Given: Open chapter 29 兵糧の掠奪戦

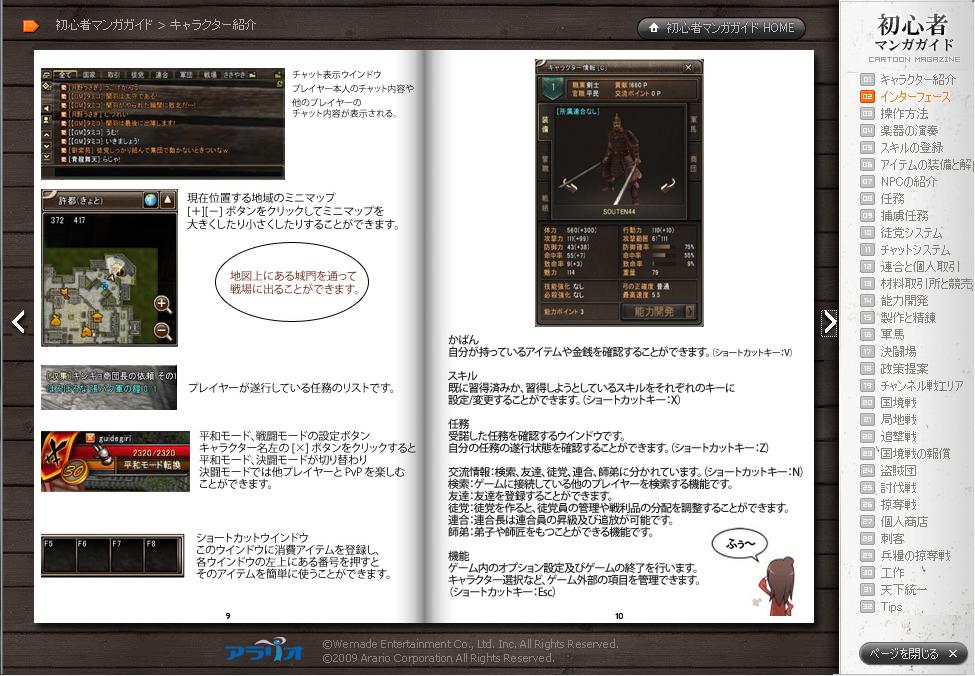Looking at the screenshot, I should pyautogui.click(x=906, y=555).
